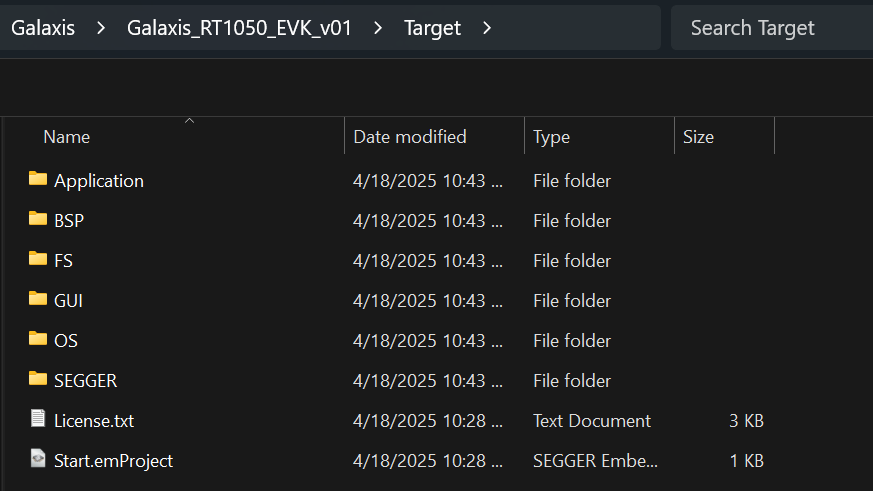Expand the chevron after Galaxis breadcrumb
This screenshot has width=873, height=491.
(101, 28)
